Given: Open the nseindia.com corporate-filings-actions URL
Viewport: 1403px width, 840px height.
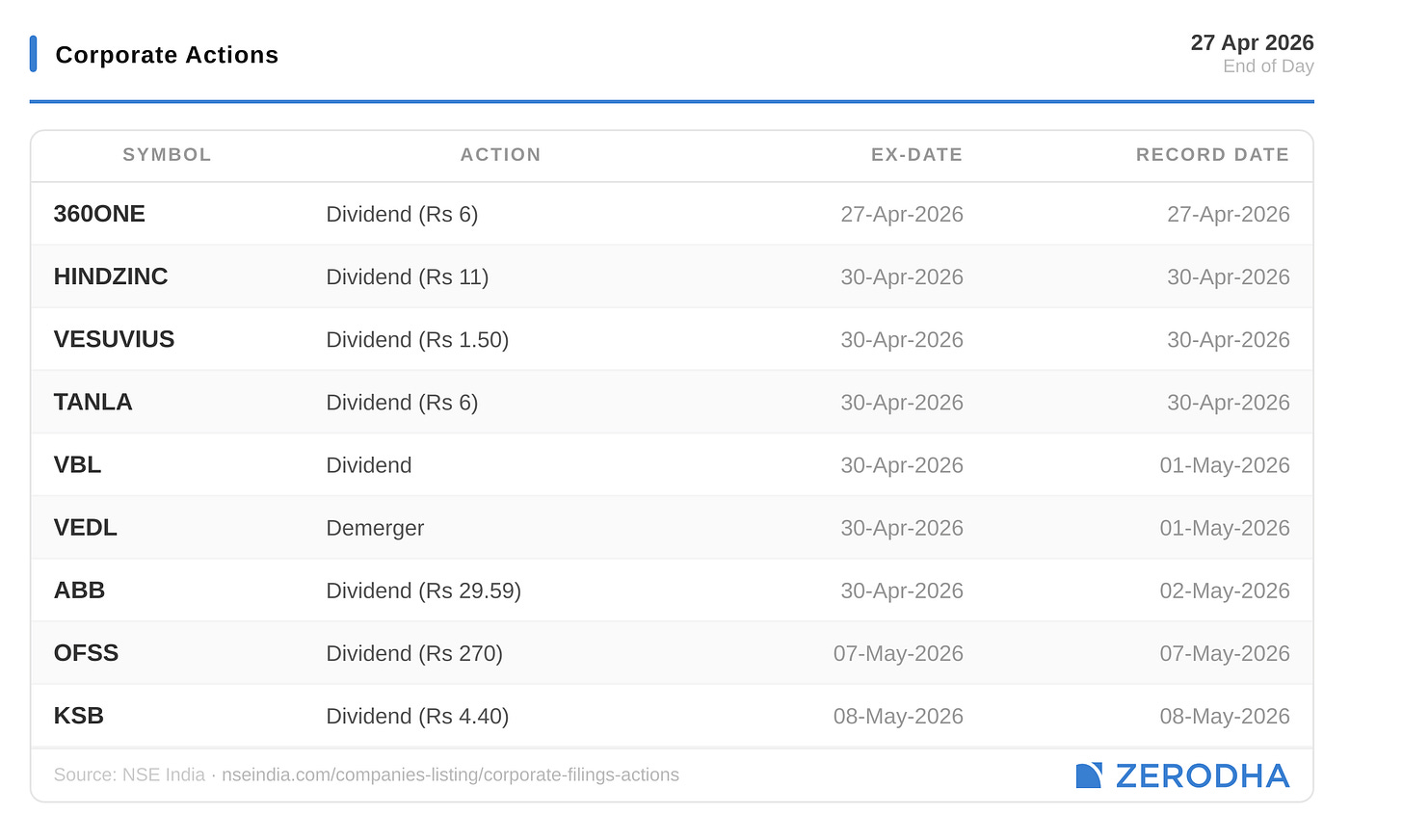Looking at the screenshot, I should pyautogui.click(x=450, y=774).
